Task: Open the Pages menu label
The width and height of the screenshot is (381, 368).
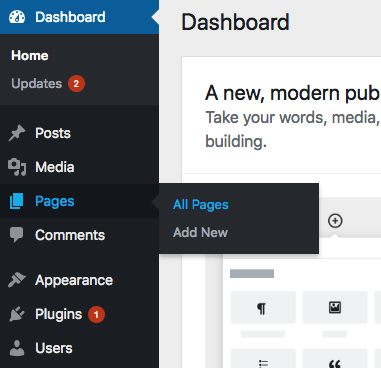Action: click(55, 201)
